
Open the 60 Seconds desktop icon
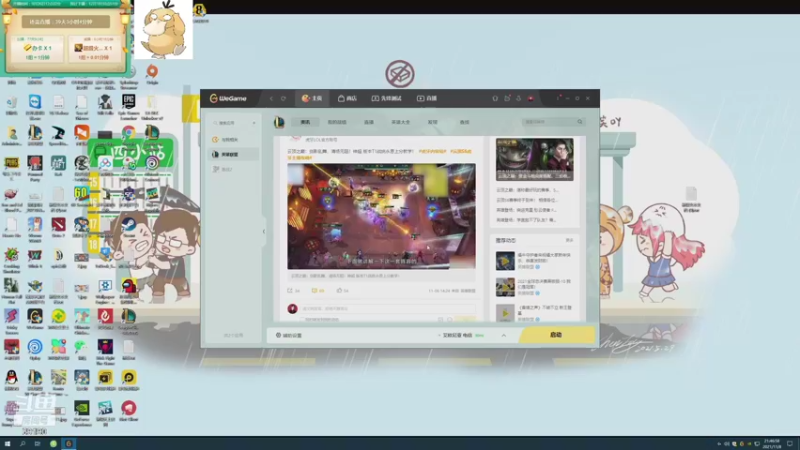pyautogui.click(x=82, y=197)
